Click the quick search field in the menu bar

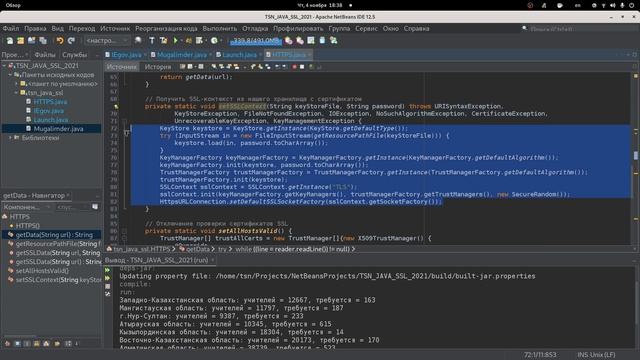(582, 29)
